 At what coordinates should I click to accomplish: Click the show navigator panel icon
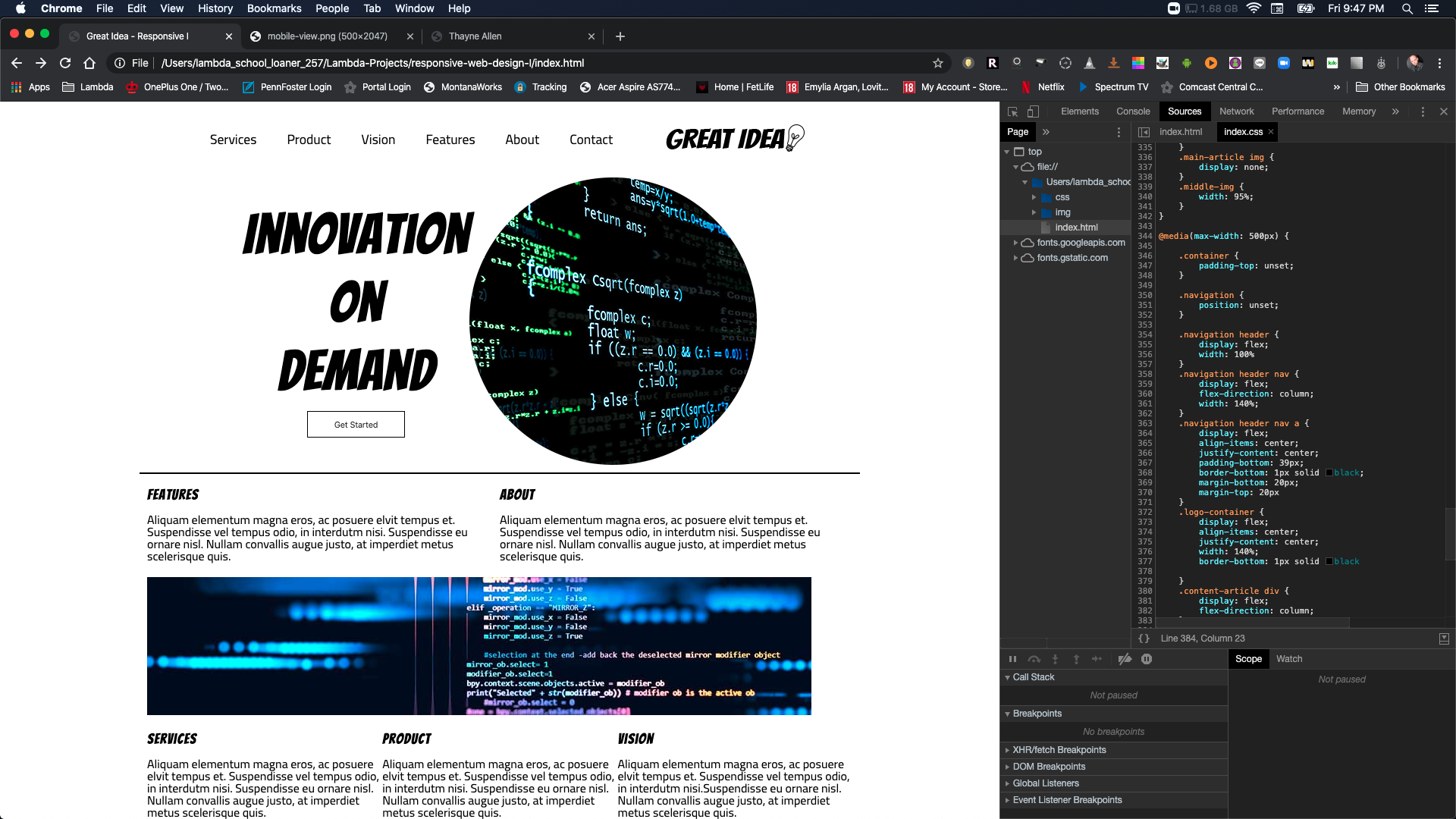coord(1144,132)
